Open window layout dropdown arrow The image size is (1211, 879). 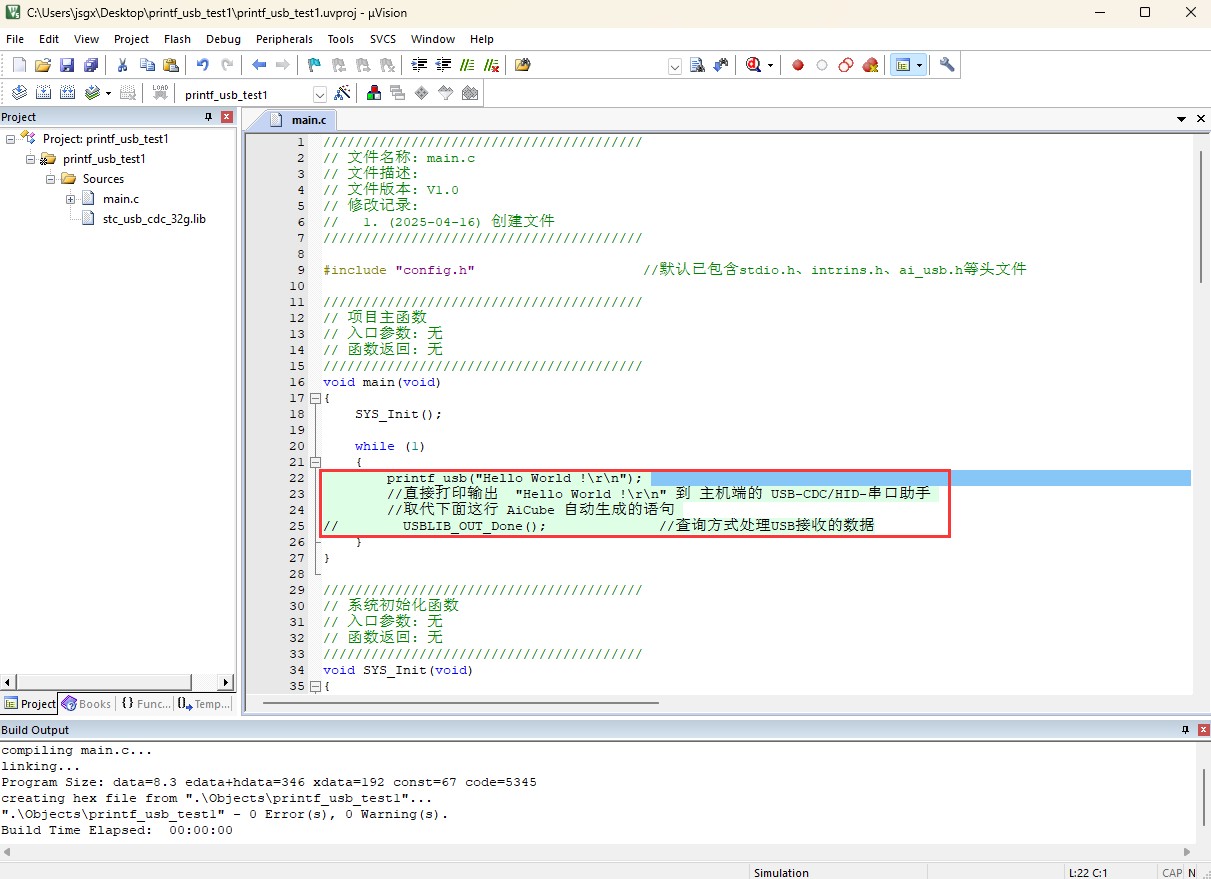(x=919, y=65)
